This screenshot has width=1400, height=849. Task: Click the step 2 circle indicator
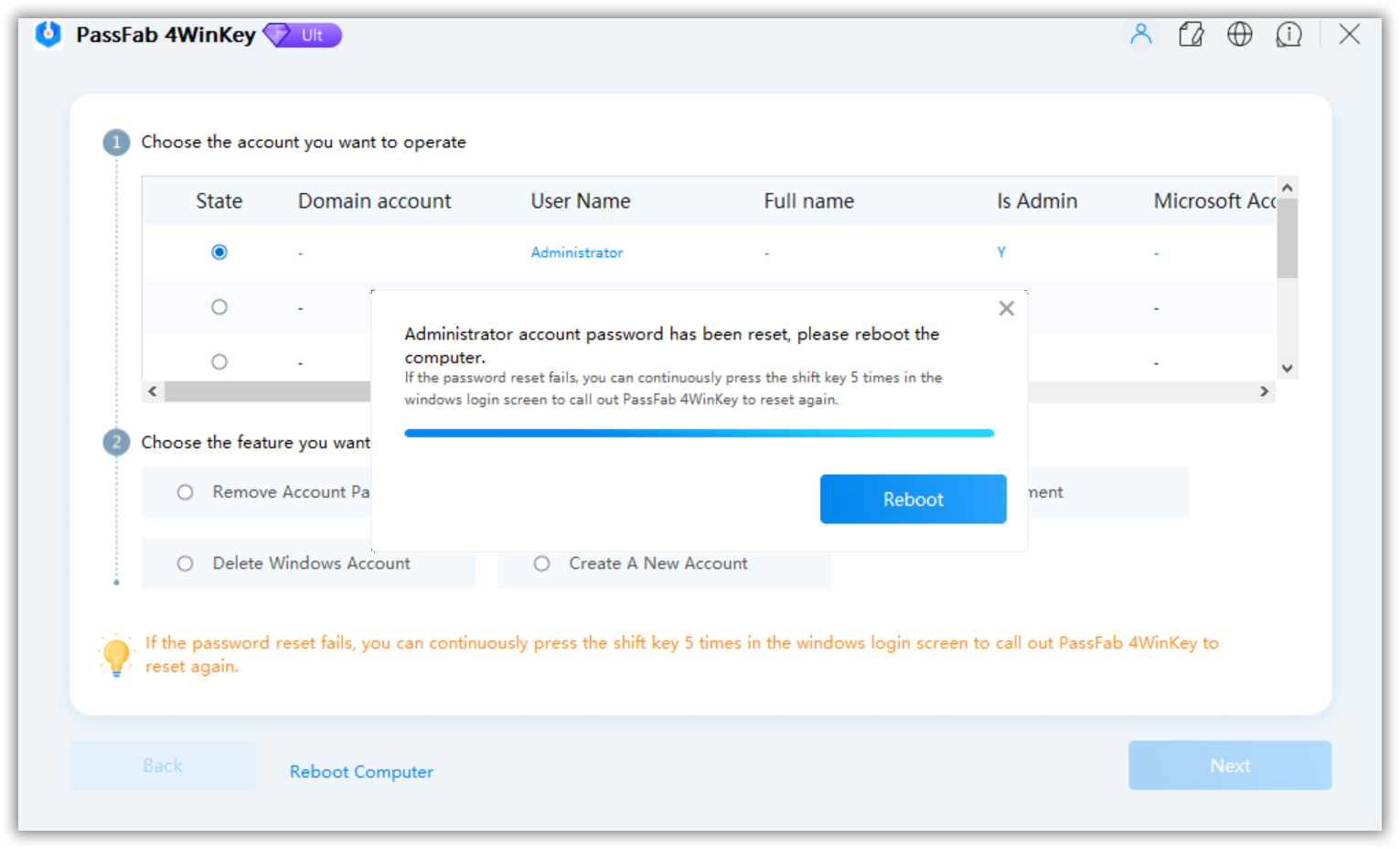(115, 442)
